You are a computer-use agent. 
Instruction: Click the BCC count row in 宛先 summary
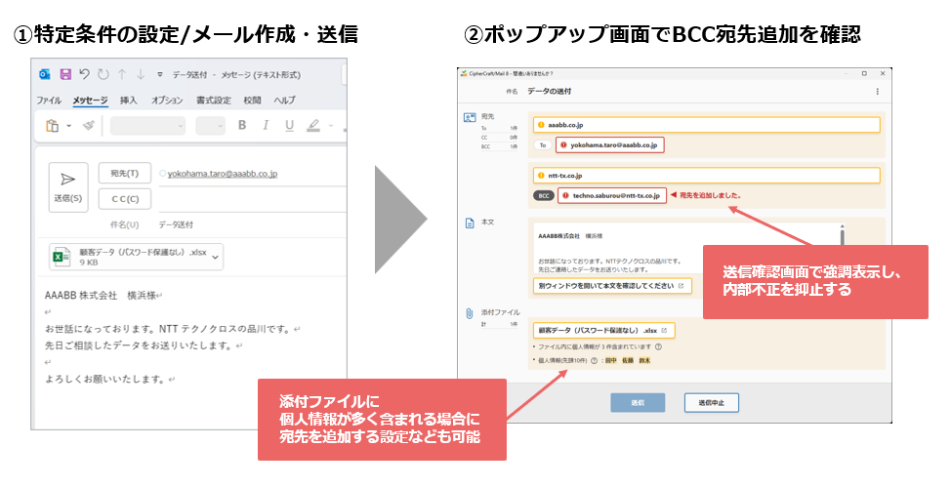[x=499, y=147]
